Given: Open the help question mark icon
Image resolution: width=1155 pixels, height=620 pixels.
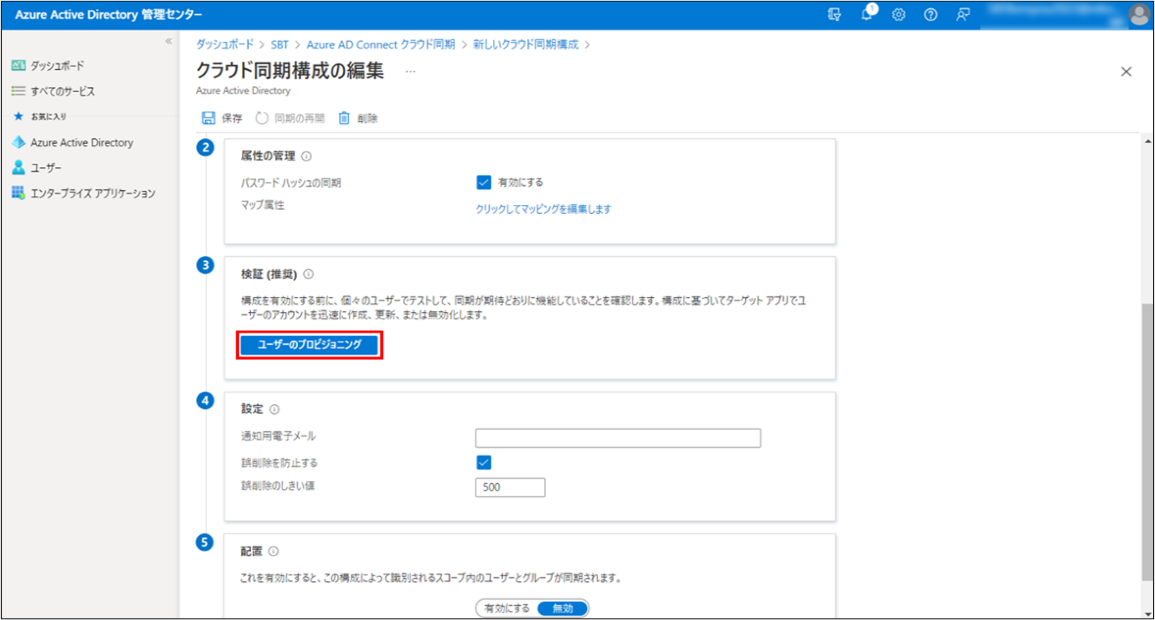Looking at the screenshot, I should tap(931, 15).
